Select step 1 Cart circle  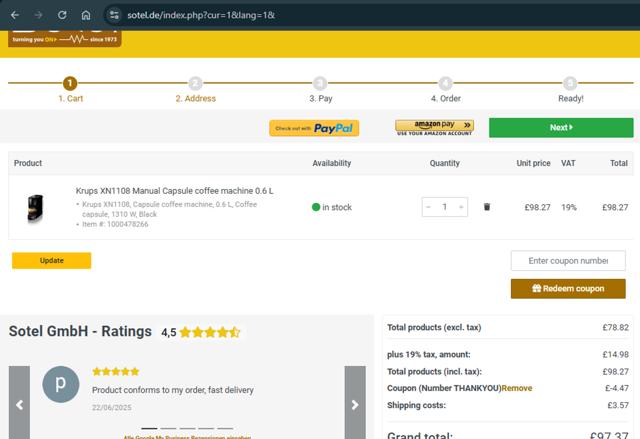coord(70,84)
